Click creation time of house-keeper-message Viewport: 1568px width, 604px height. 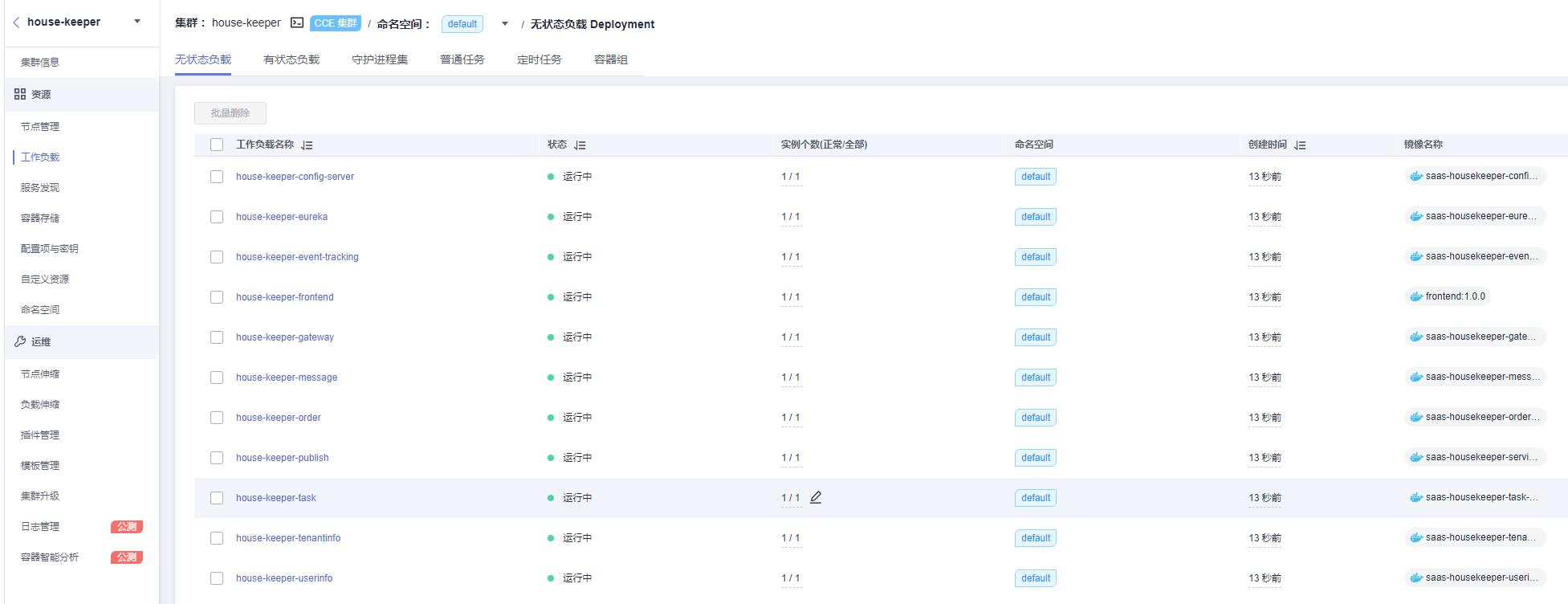coord(1265,377)
